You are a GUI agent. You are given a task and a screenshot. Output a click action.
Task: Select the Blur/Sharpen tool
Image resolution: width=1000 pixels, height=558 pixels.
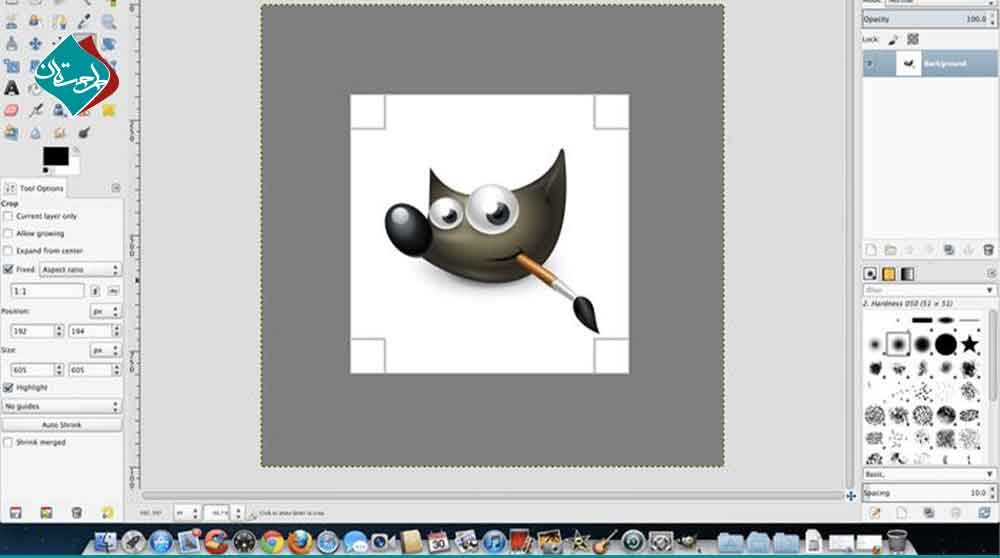click(x=35, y=133)
